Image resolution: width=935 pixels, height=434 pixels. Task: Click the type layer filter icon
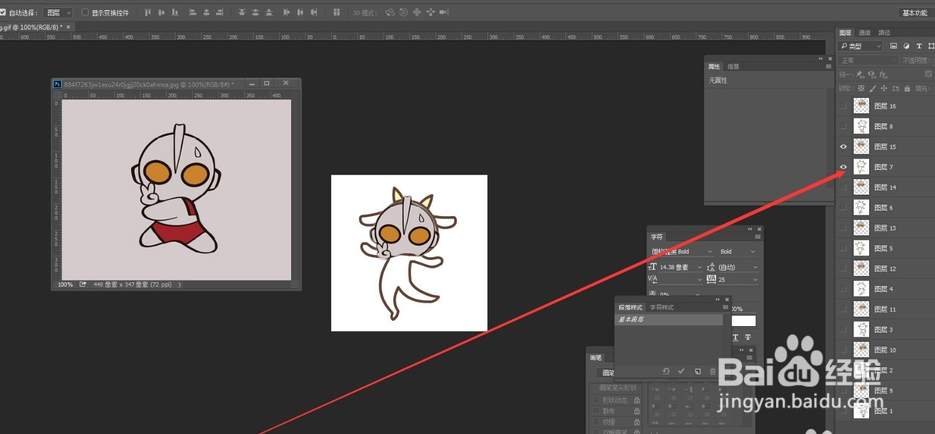(919, 46)
